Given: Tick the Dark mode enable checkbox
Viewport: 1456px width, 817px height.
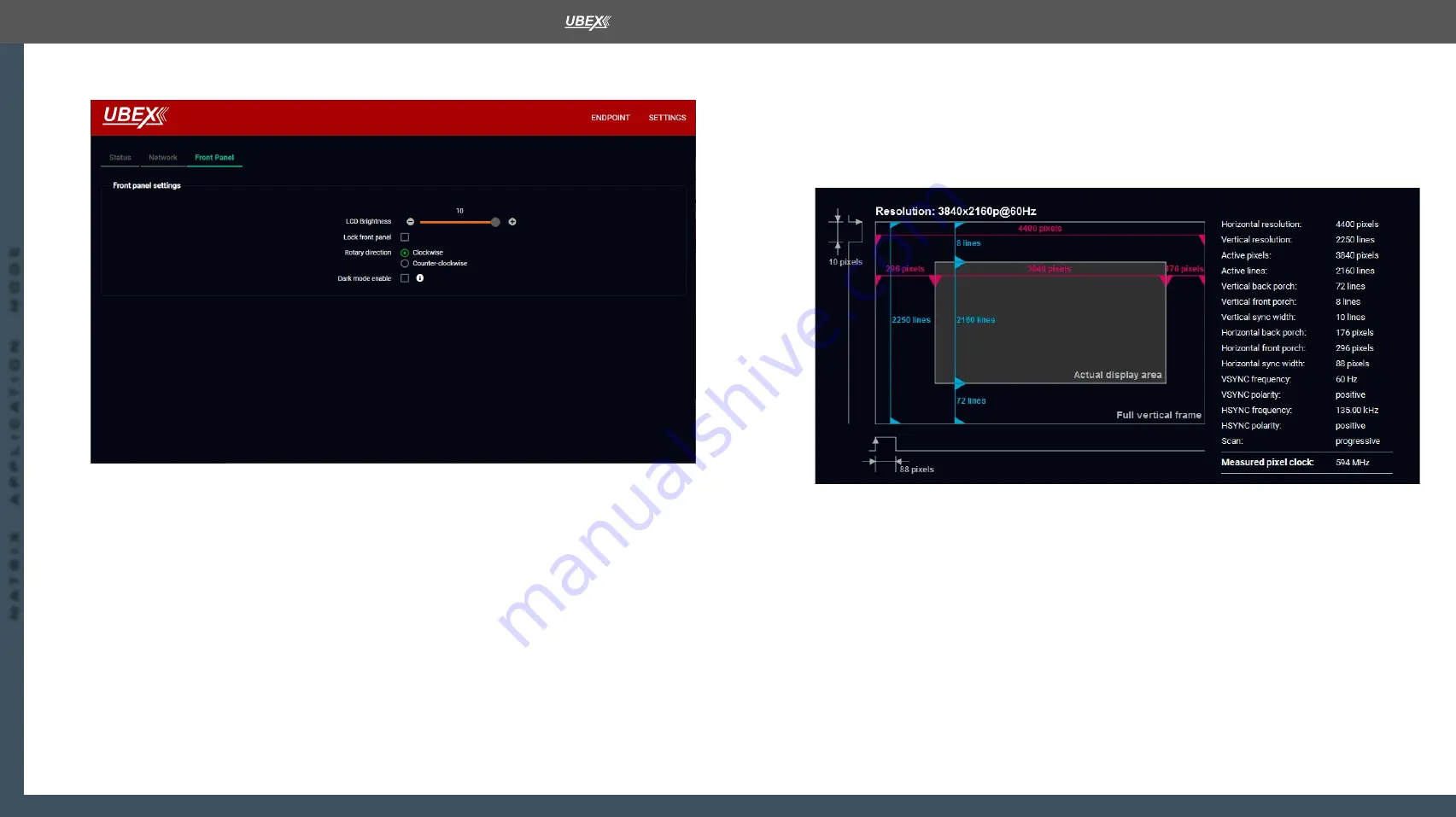Looking at the screenshot, I should tap(405, 278).
